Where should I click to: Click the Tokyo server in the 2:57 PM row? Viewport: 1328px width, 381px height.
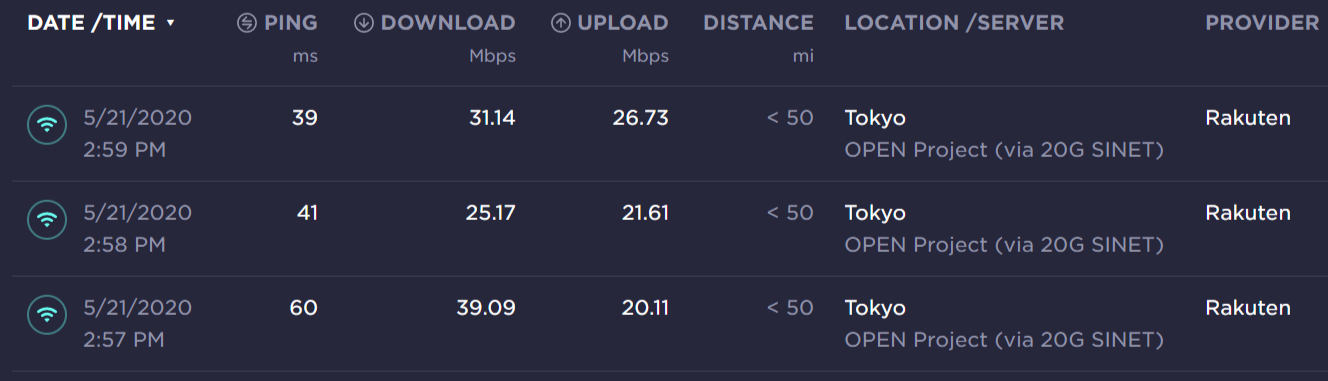point(875,308)
